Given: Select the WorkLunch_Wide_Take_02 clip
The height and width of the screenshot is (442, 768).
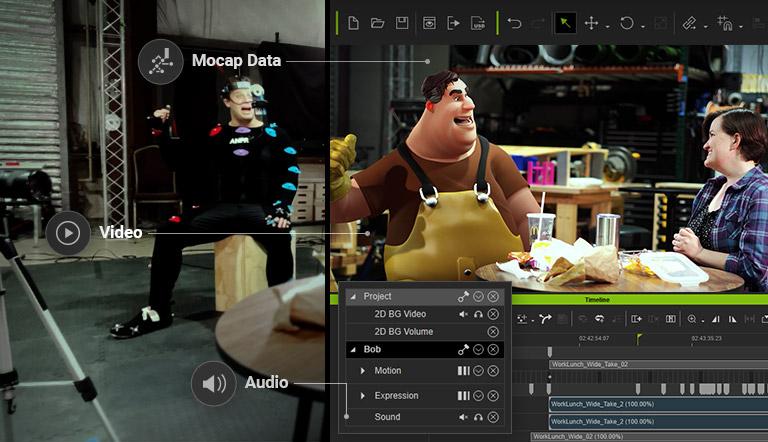Looking at the screenshot, I should coord(600,365).
